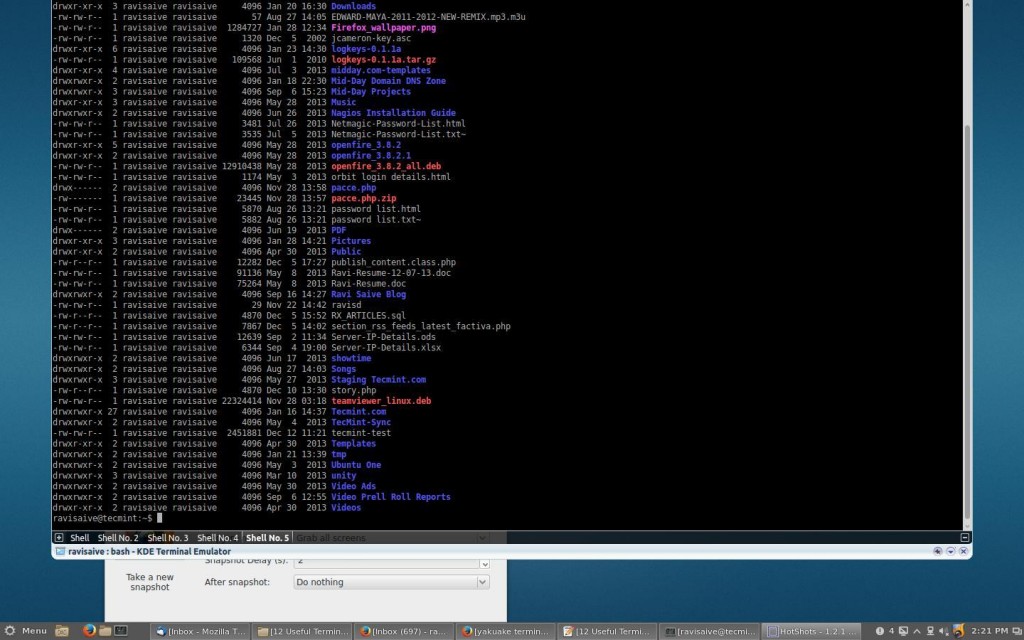This screenshot has width=1024, height=640.
Task: Click the Take a new snapshot button
Action: pos(150,582)
